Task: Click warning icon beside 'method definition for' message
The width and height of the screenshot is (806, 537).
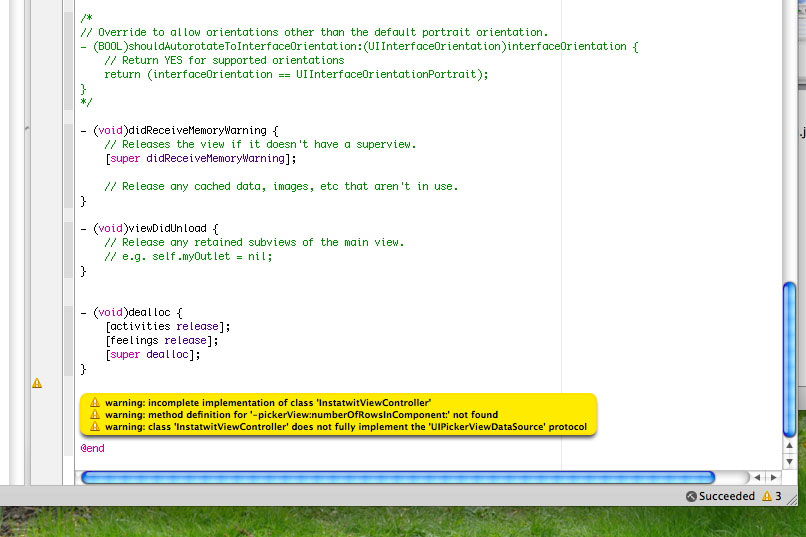Action: pos(95,414)
